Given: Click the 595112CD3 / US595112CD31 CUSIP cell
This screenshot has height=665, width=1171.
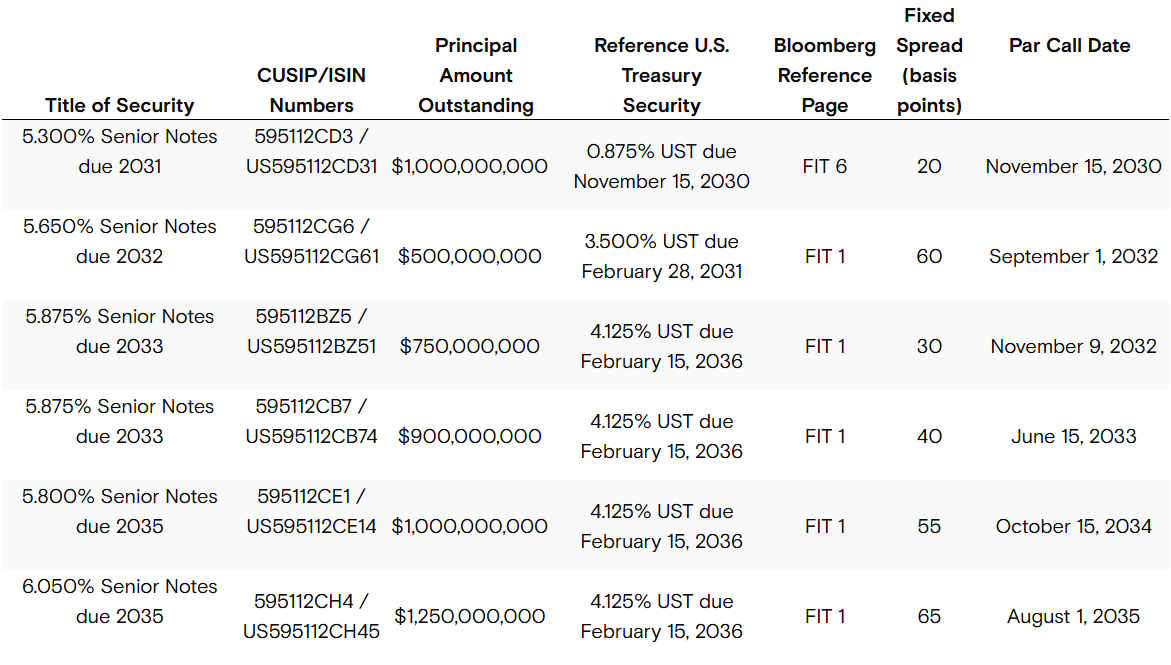Looking at the screenshot, I should pyautogui.click(x=311, y=151).
